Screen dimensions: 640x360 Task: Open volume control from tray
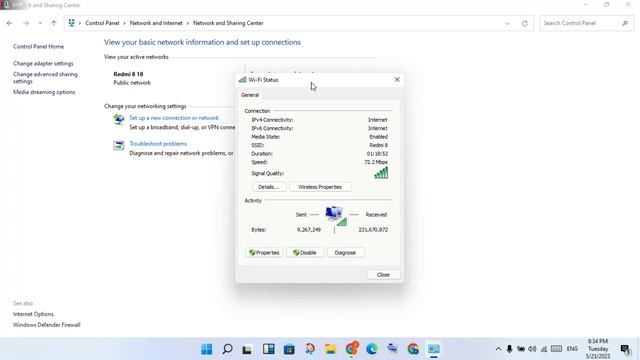click(x=532, y=349)
